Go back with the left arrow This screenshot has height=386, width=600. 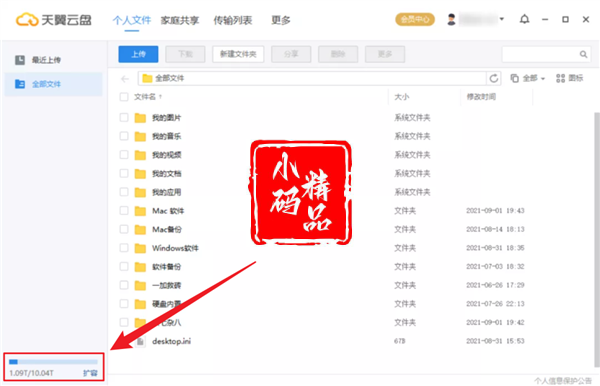(125, 79)
